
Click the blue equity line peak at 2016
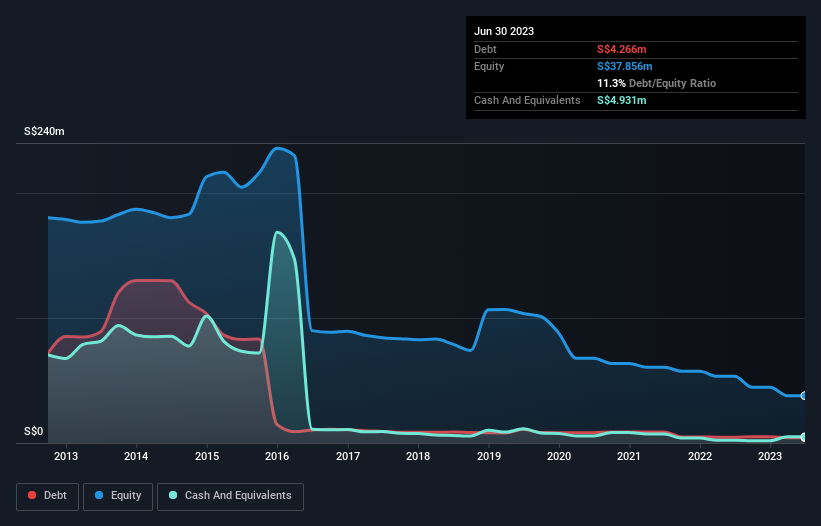[277, 148]
